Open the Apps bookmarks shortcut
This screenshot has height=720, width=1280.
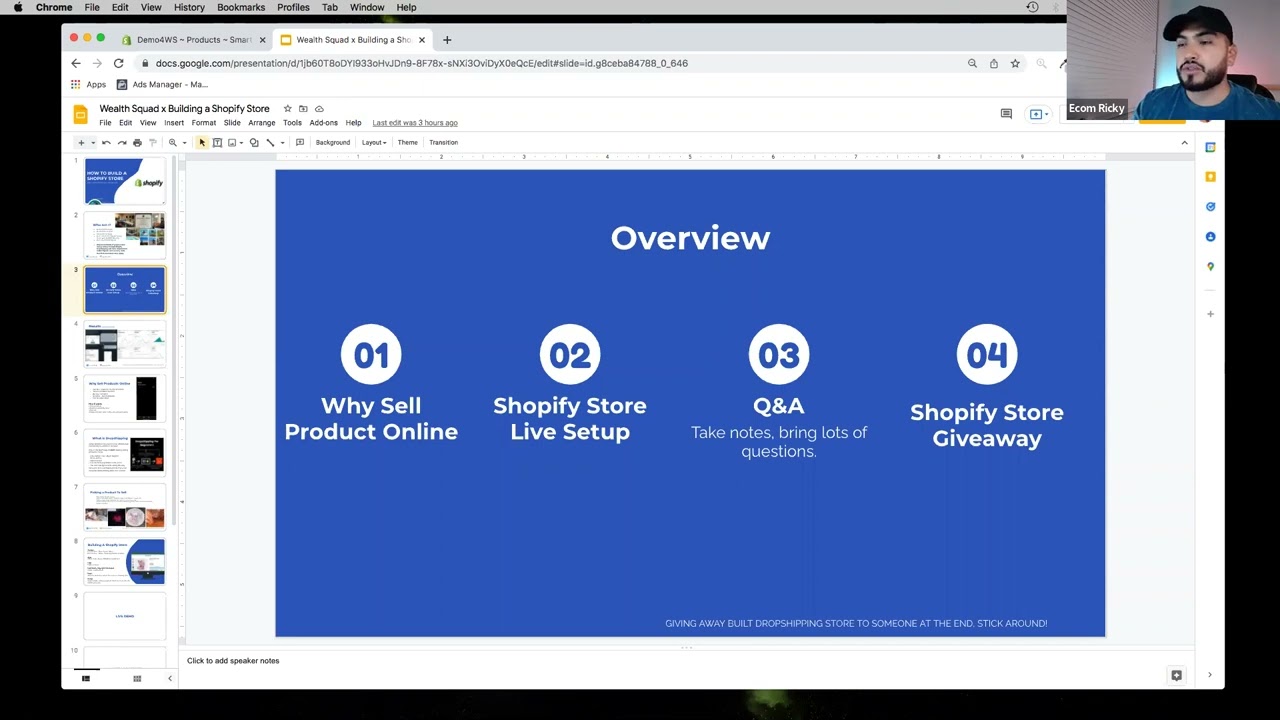88,85
